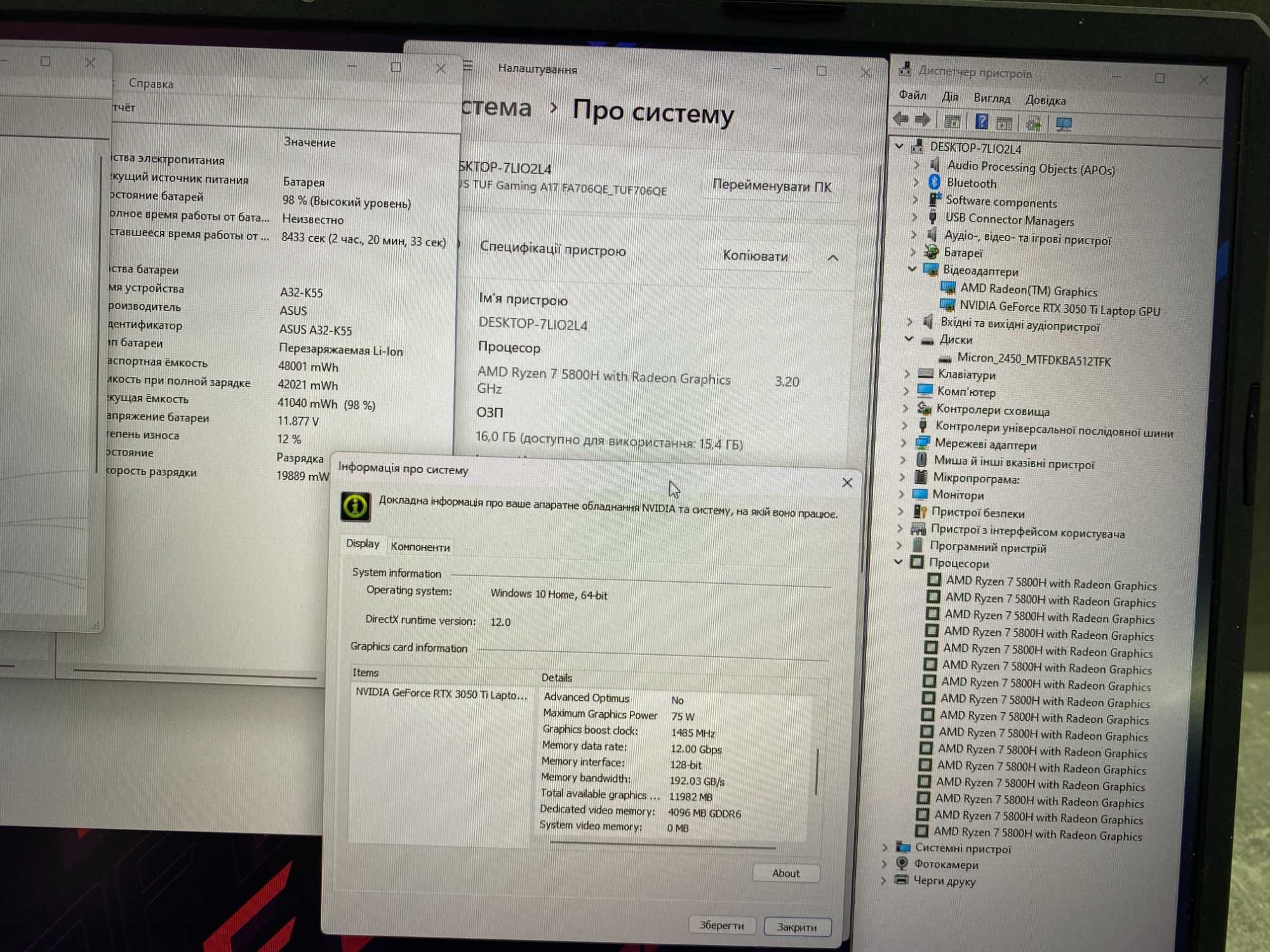Open the hamburger menu in Settings window
This screenshot has width=1270, height=952.
468,66
